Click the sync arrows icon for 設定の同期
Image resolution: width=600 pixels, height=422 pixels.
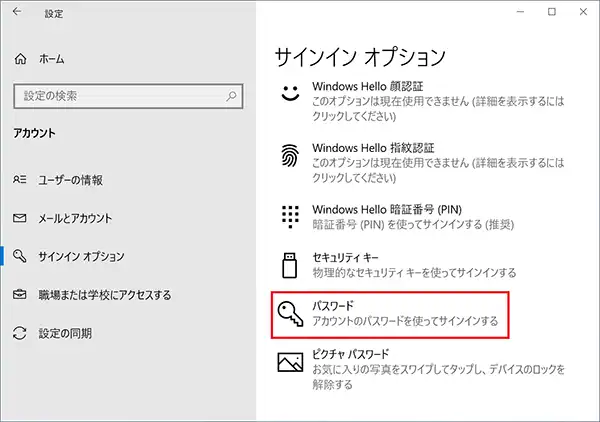[20, 333]
